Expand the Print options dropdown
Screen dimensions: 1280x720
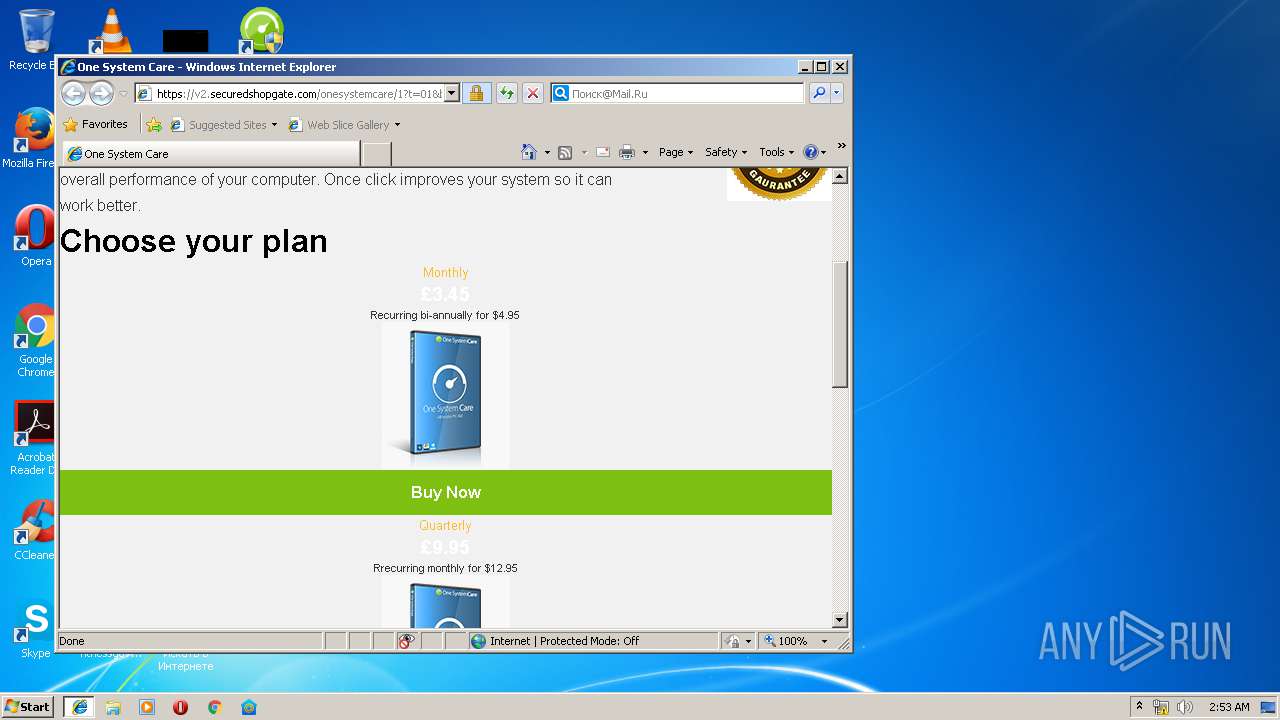(x=645, y=153)
